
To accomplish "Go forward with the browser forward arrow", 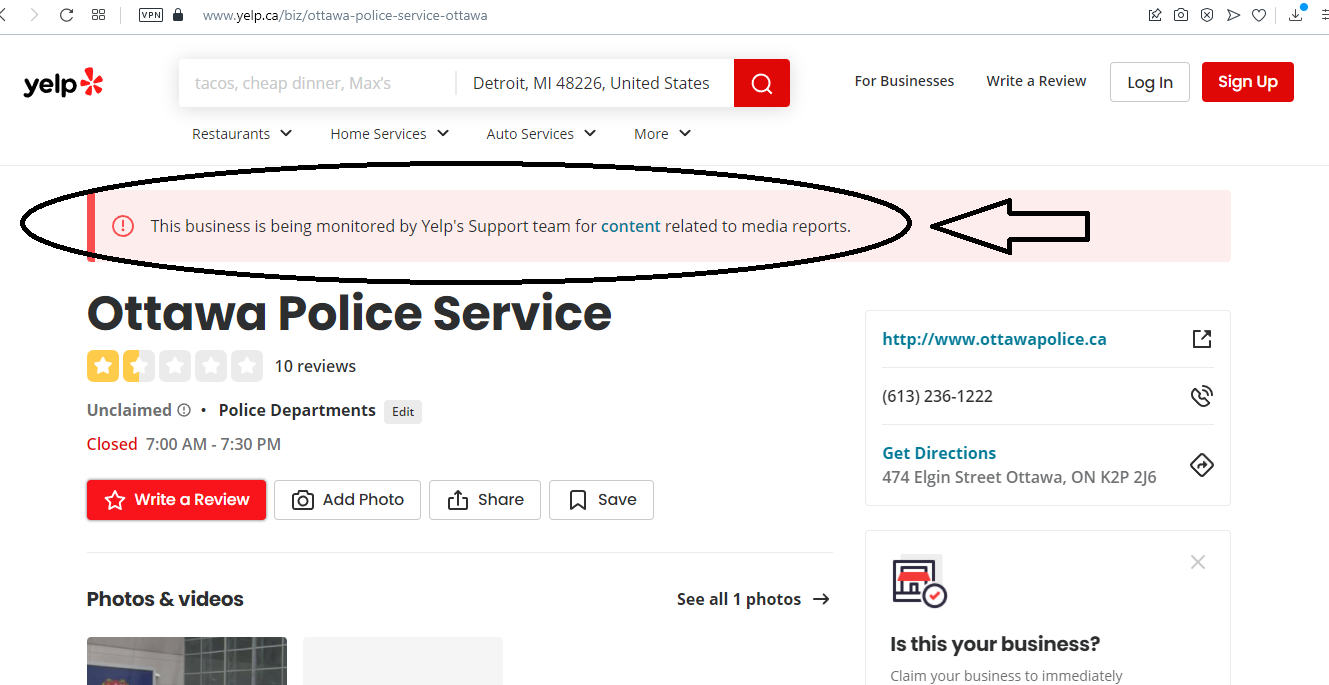I will 35,15.
